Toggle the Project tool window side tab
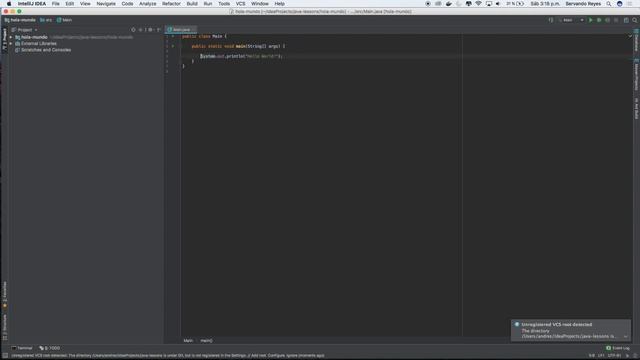 tap(4, 39)
